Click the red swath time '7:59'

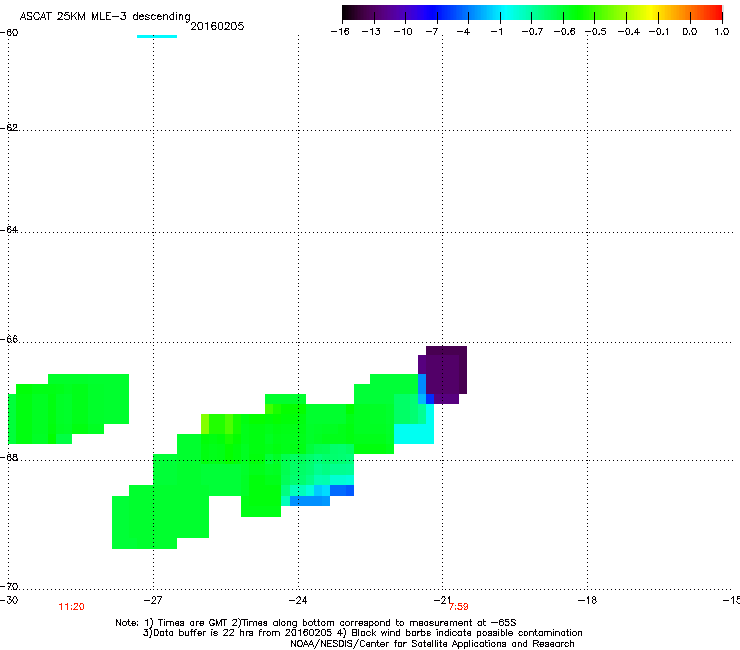pos(459,607)
